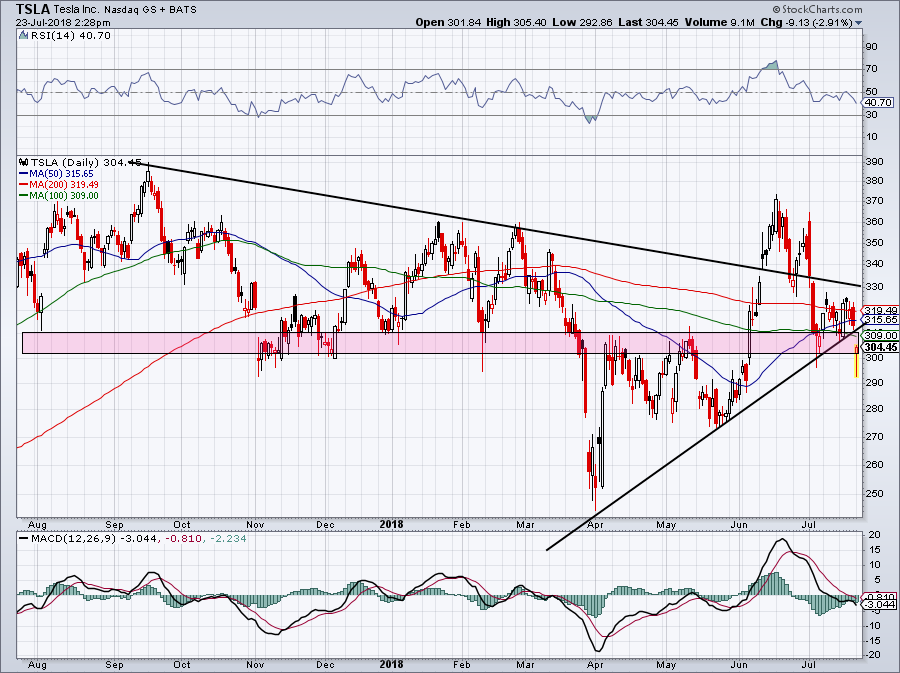Click the 70 overbought label on RSI axis

click(x=871, y=69)
